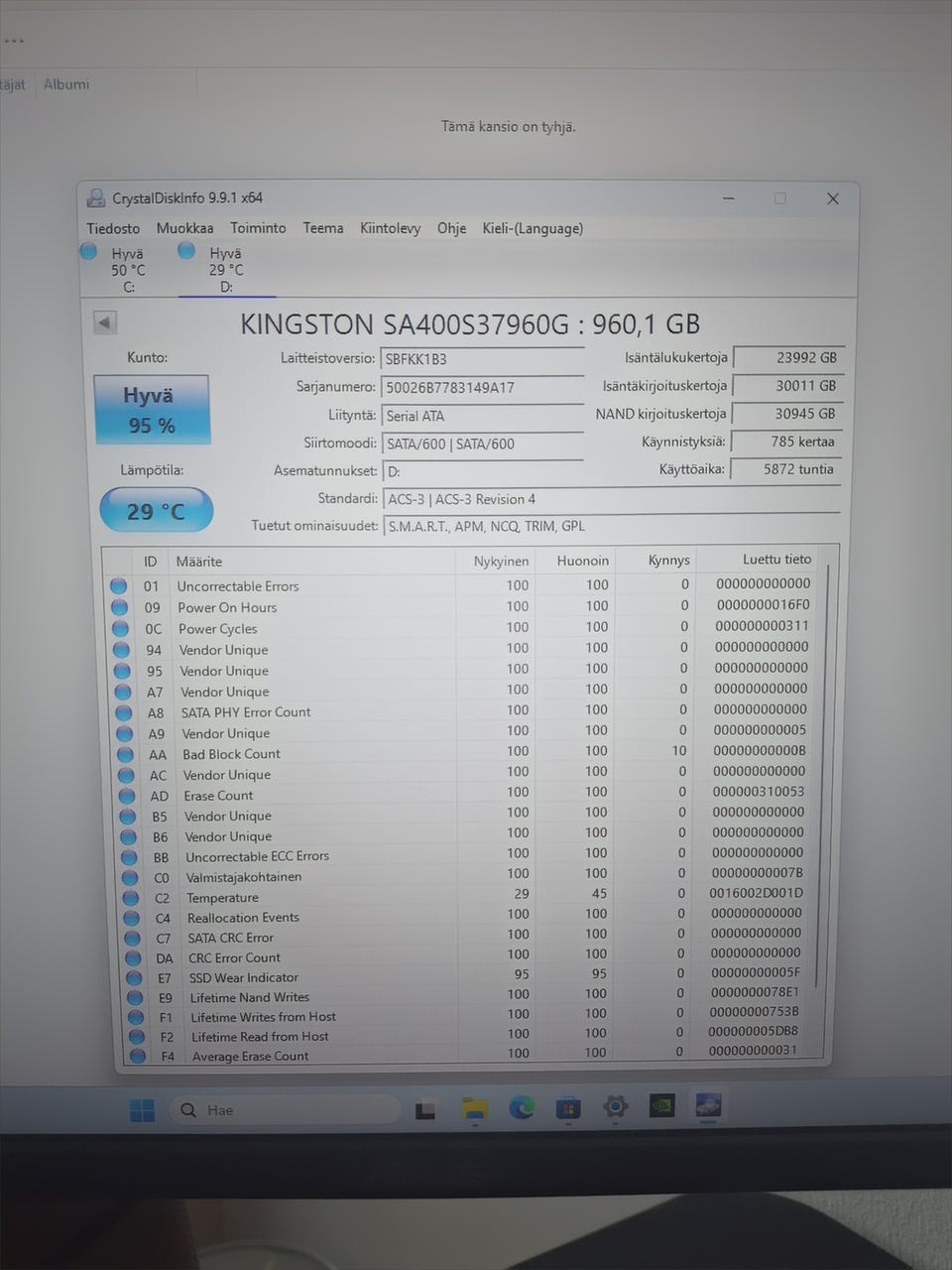The width and height of the screenshot is (952, 1270).
Task: Click the status icon for SSD Wear Indicator
Action: tap(134, 977)
